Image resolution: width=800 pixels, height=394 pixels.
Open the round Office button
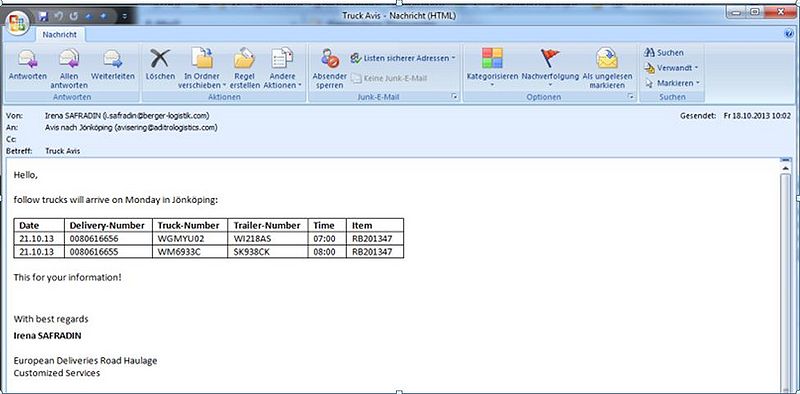18,23
